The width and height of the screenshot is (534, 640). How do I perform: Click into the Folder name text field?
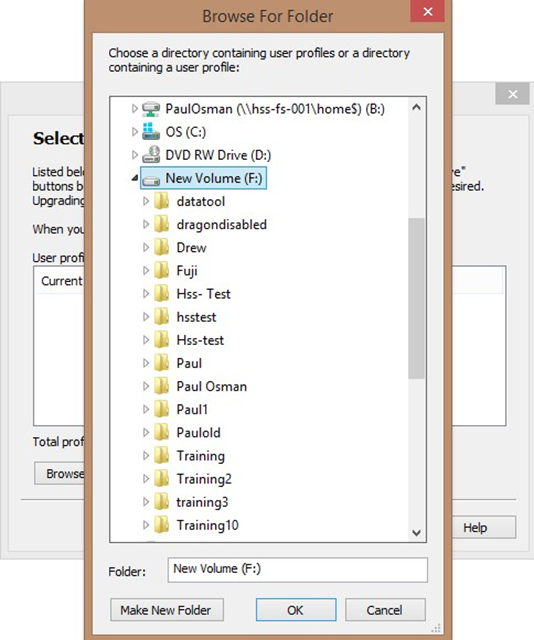tap(297, 570)
